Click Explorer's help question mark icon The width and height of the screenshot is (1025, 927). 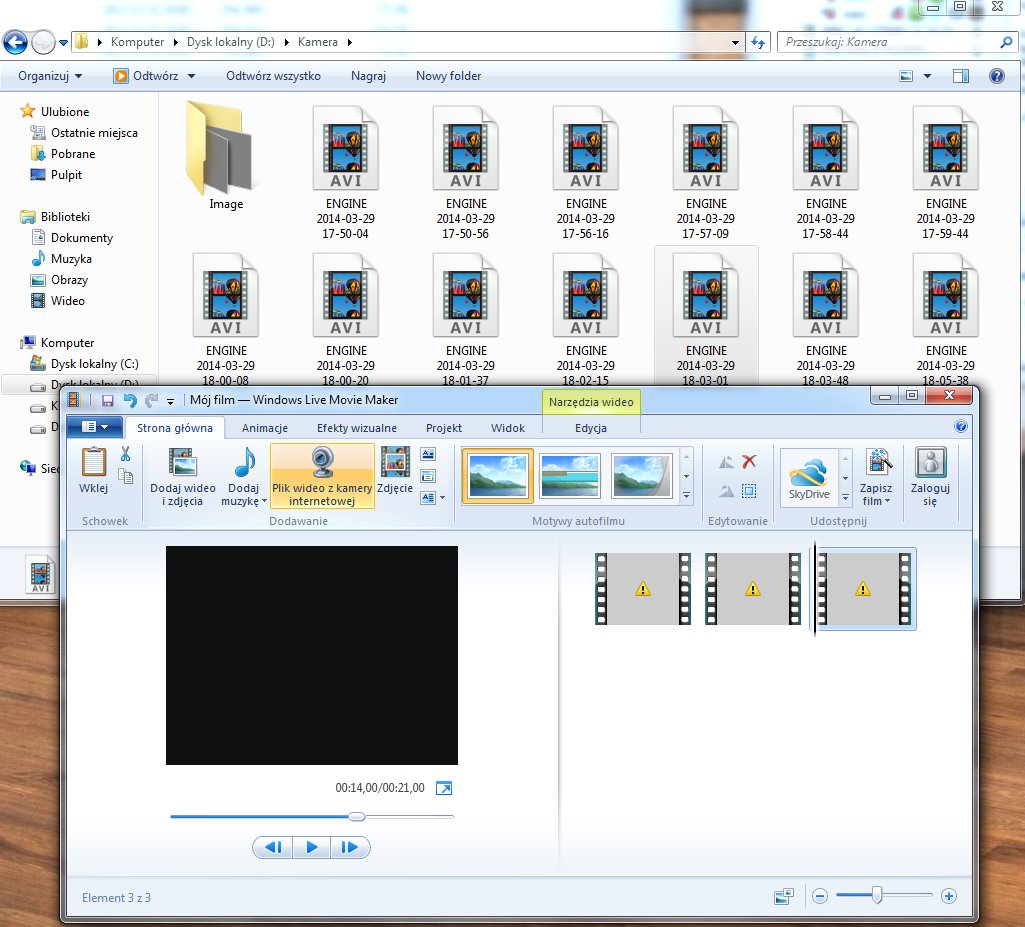pyautogui.click(x=997, y=76)
